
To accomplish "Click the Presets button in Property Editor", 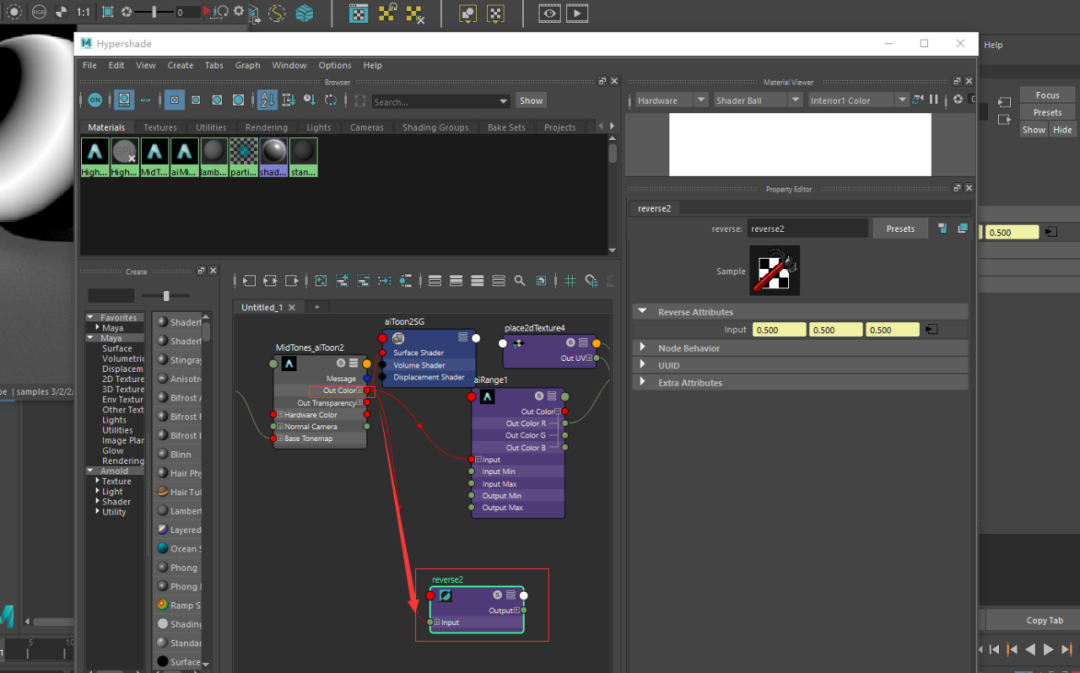I will pyautogui.click(x=900, y=229).
